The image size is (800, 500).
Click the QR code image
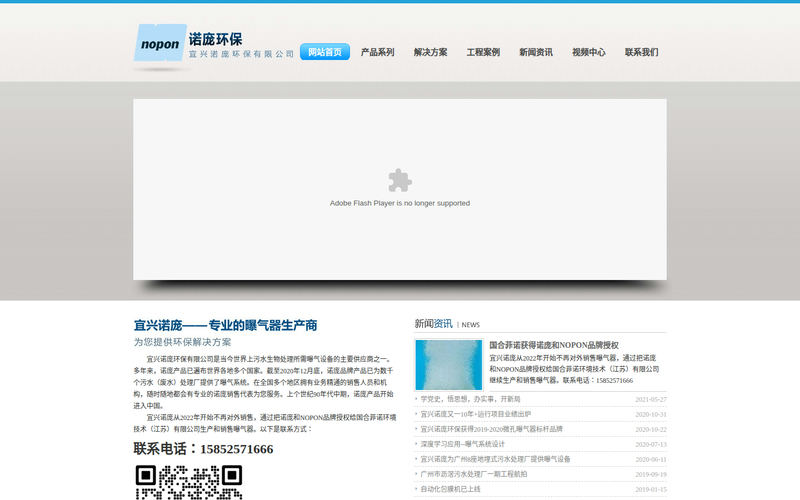click(x=189, y=482)
